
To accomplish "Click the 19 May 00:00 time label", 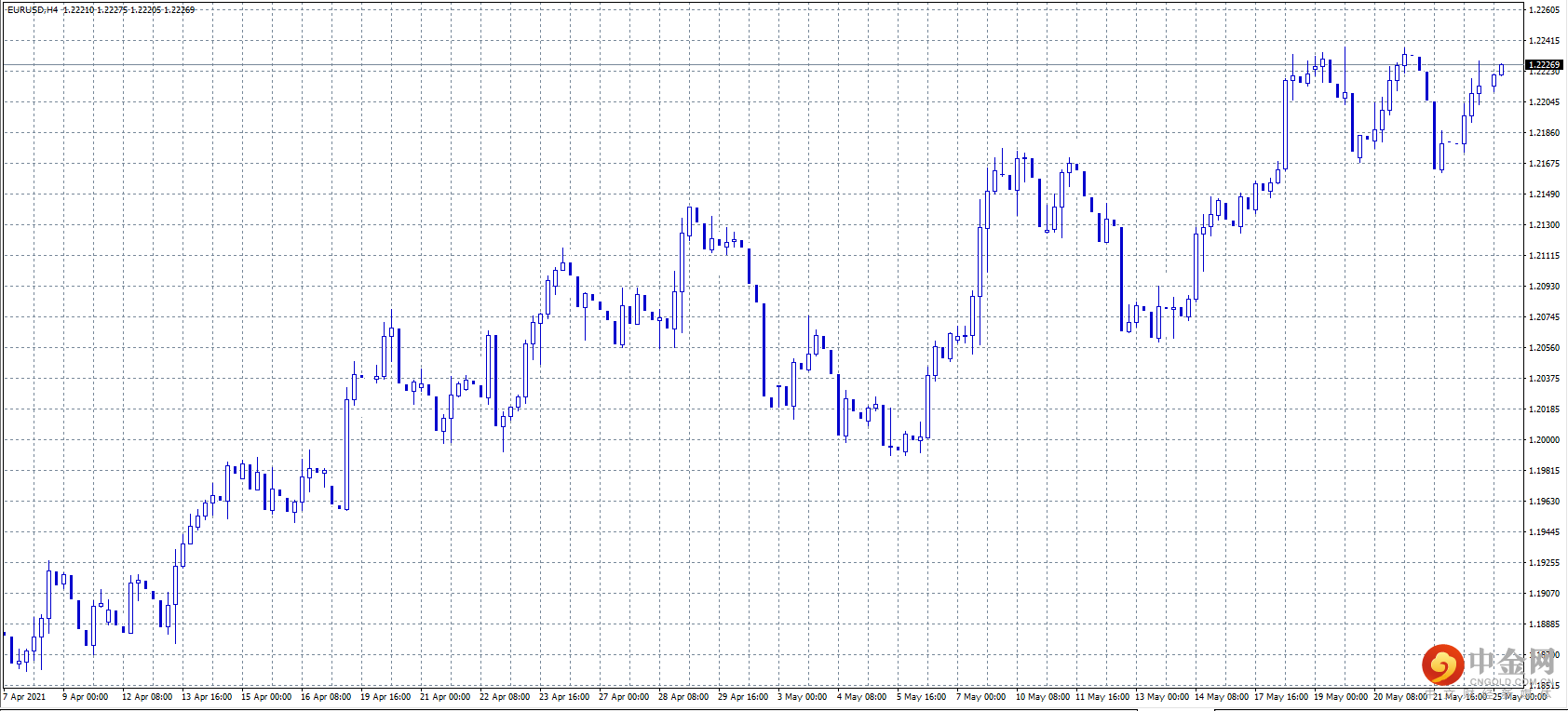I will (x=1341, y=697).
